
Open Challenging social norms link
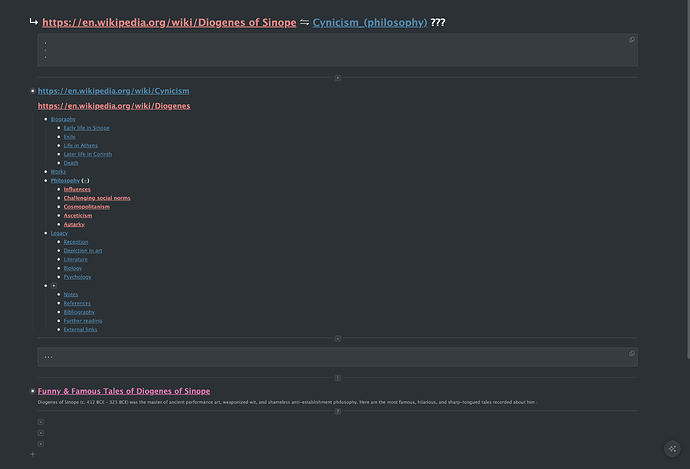pos(97,198)
